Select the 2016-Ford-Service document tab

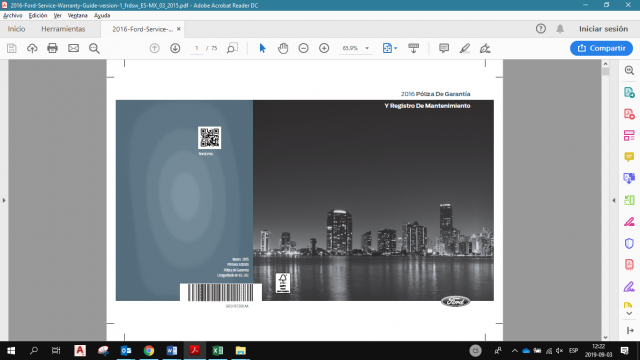142,29
